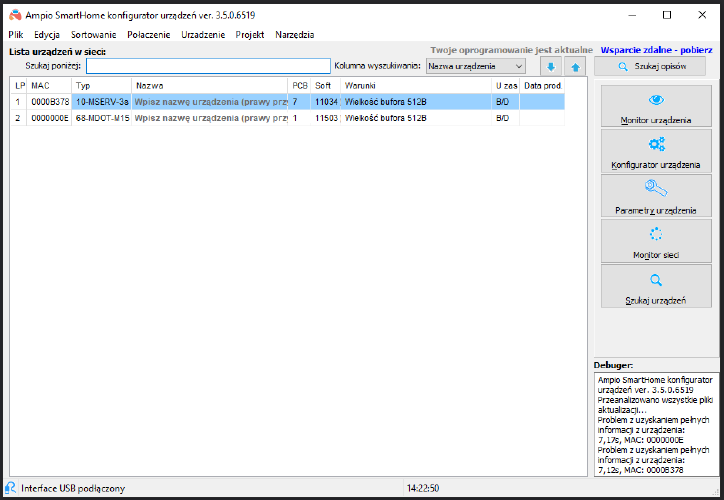Screen dimensions: 724x500
Task: Click the U zas column header
Action: pyautogui.click(x=506, y=85)
